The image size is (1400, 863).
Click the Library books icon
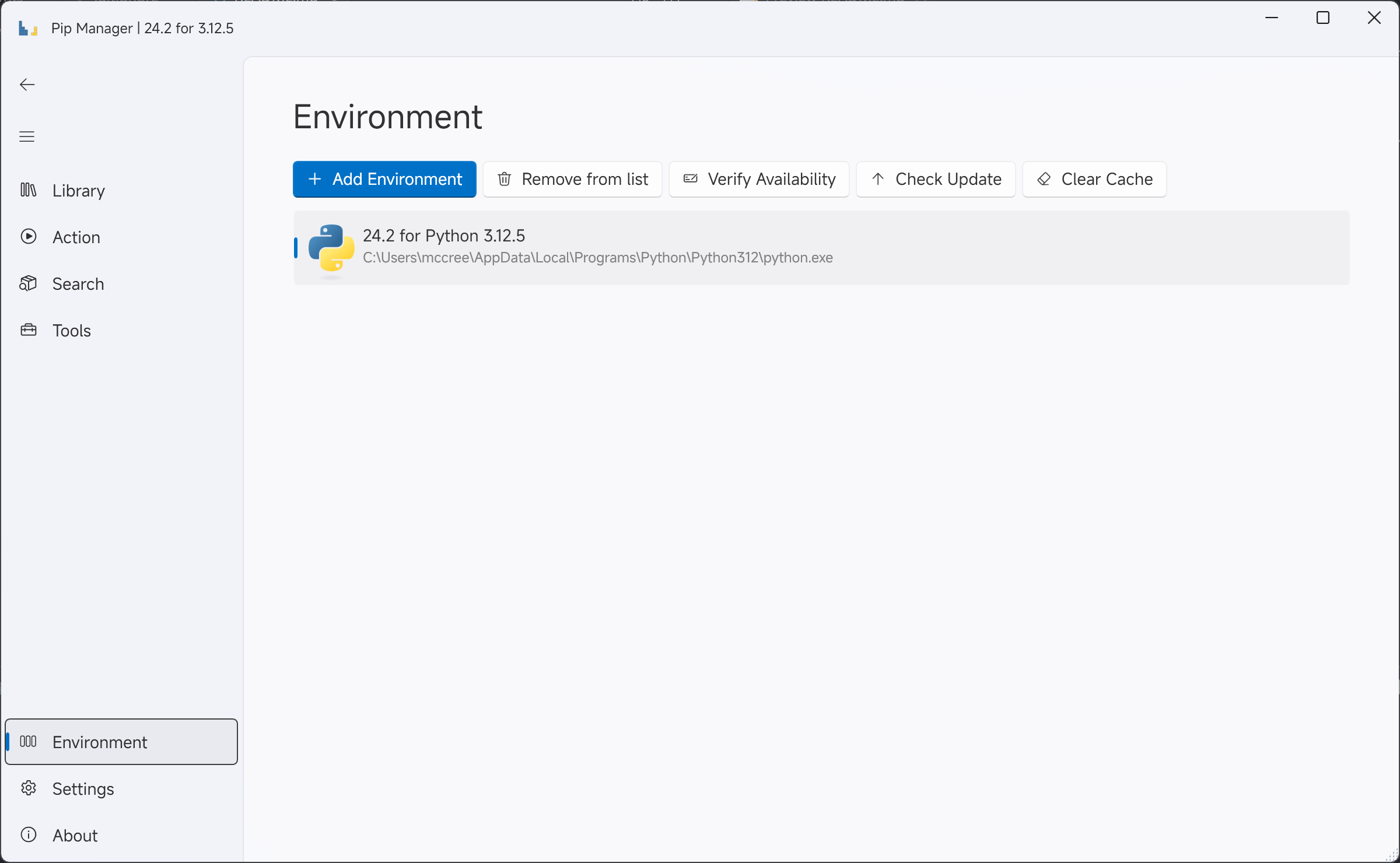pyautogui.click(x=28, y=190)
